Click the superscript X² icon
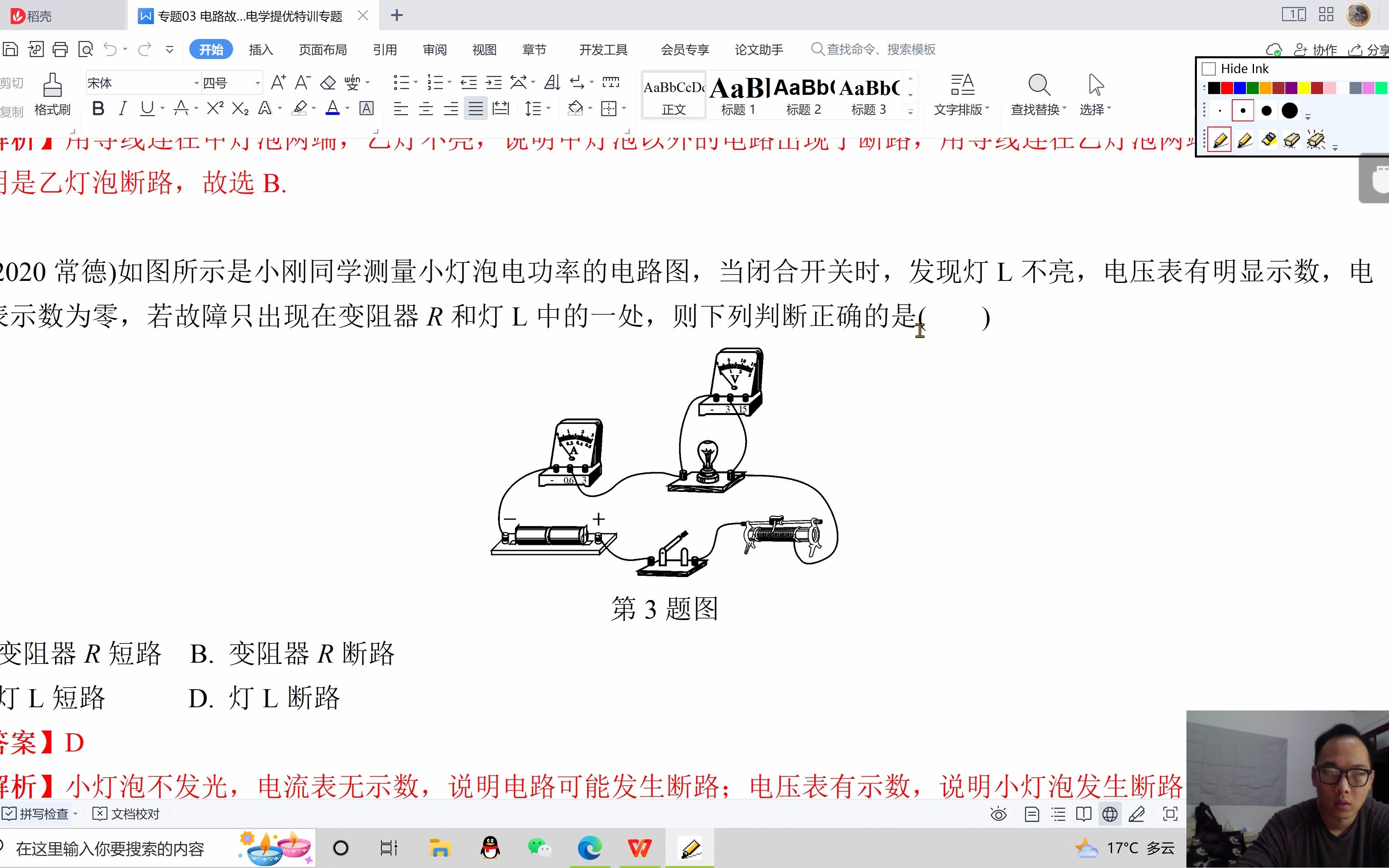Viewport: 1389px width, 868px height. click(x=215, y=108)
